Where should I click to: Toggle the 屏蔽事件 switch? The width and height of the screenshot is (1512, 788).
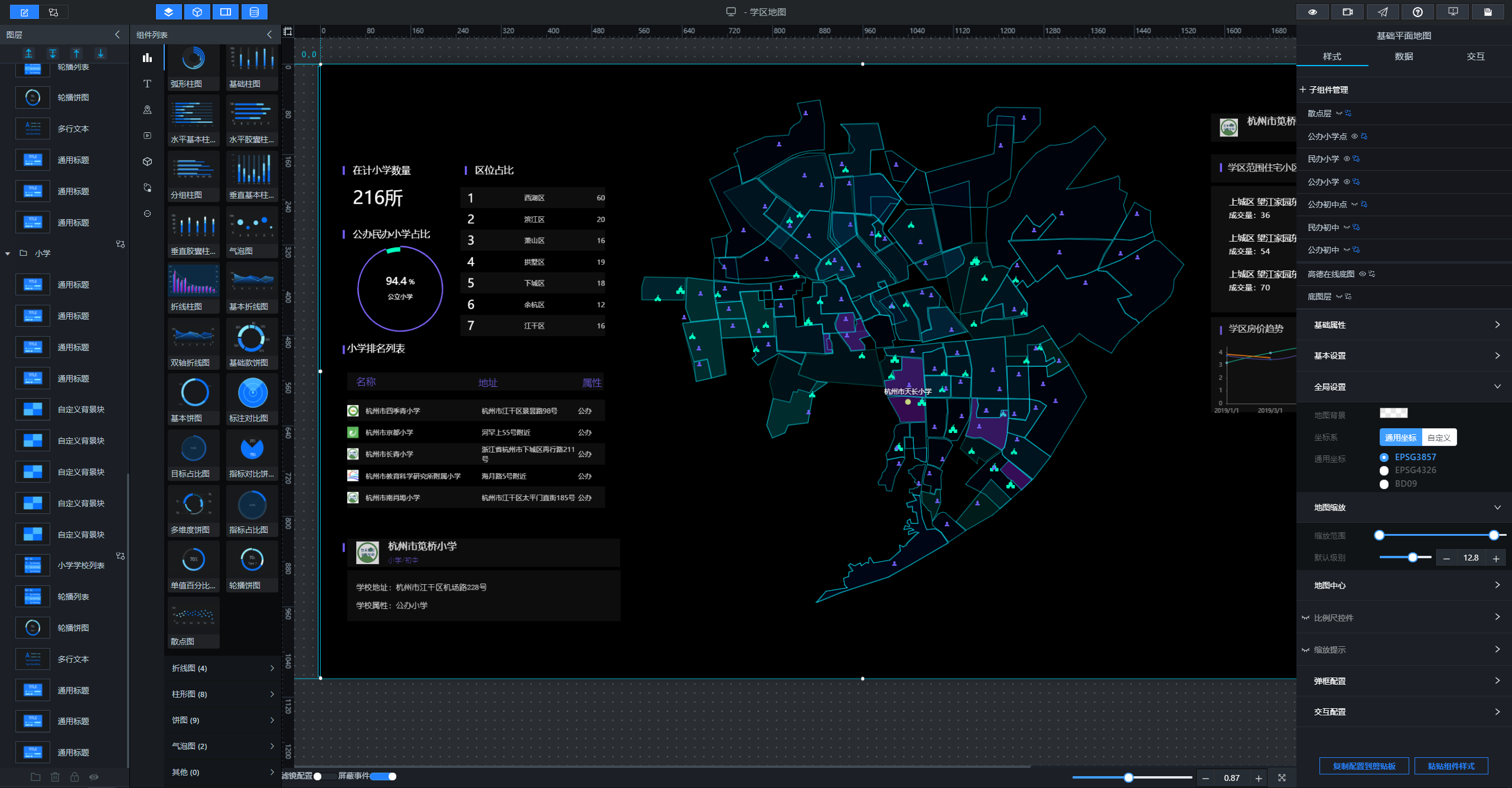384,776
